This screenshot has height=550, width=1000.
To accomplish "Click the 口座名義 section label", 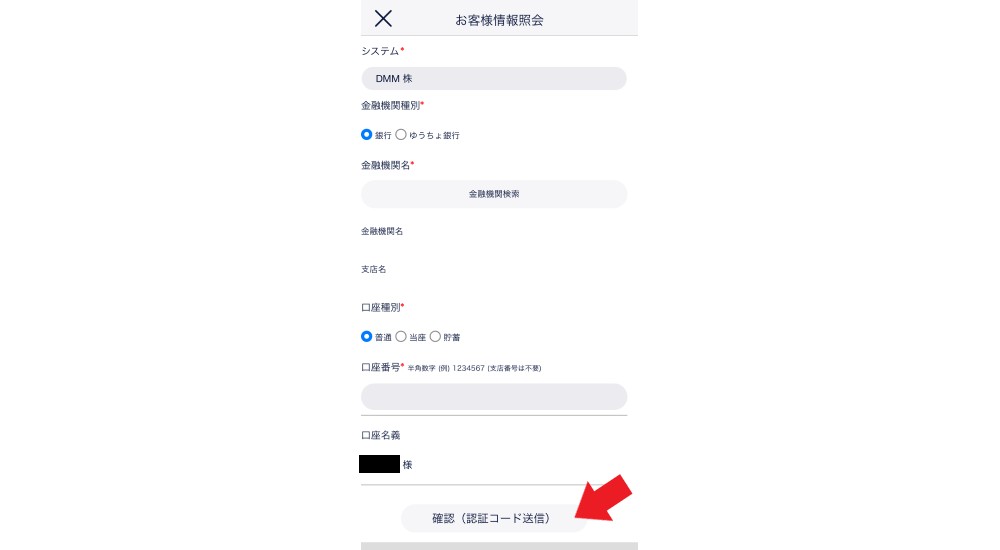I will point(381,435).
